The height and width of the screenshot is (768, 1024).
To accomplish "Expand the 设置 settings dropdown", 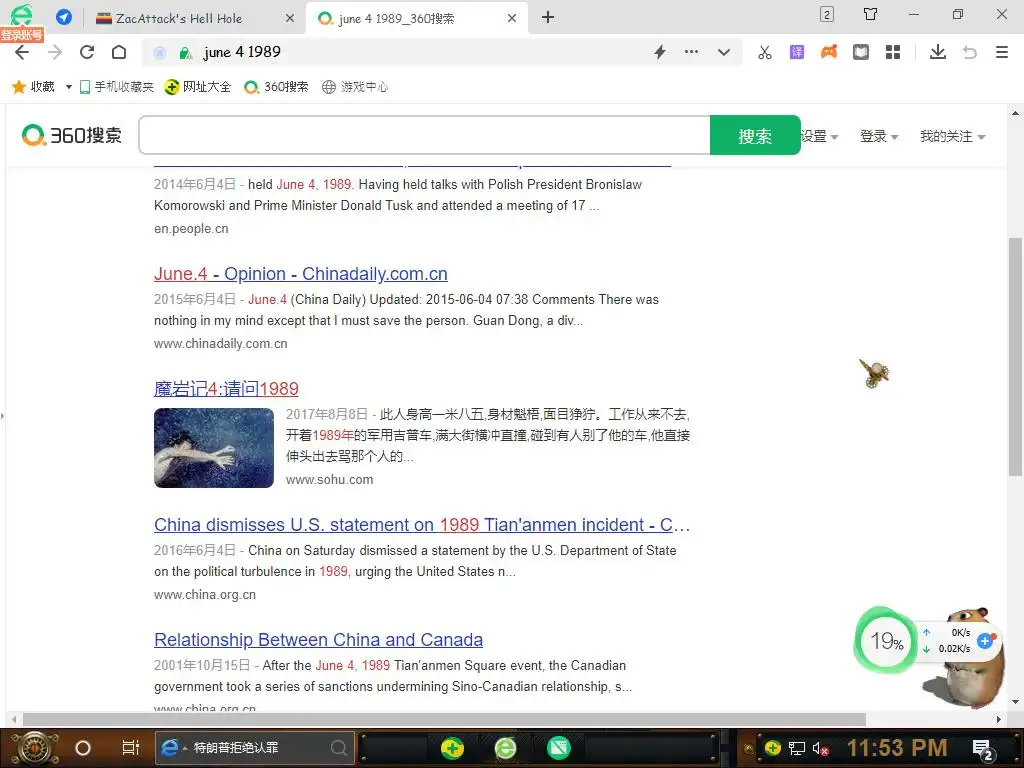I will tap(820, 136).
